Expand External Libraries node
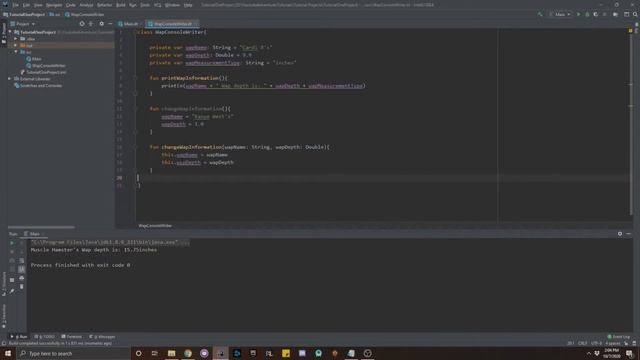This screenshot has width=640, height=360. click(10, 79)
